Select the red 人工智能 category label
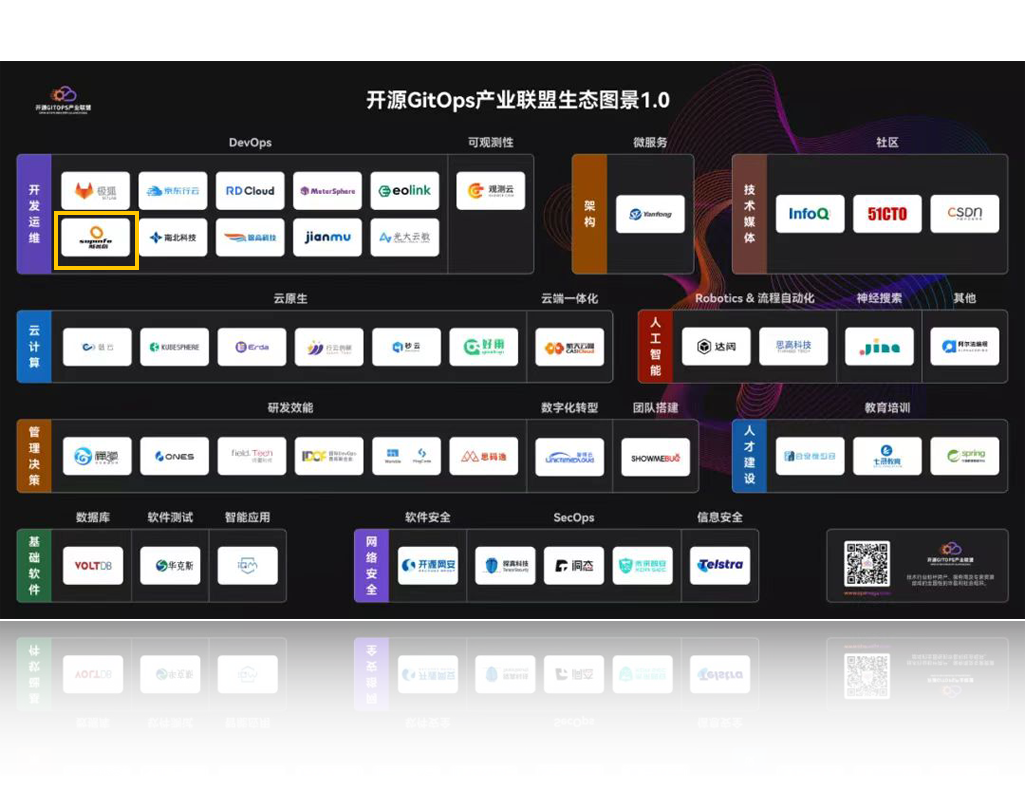This screenshot has width=1025, height=800. click(655, 347)
